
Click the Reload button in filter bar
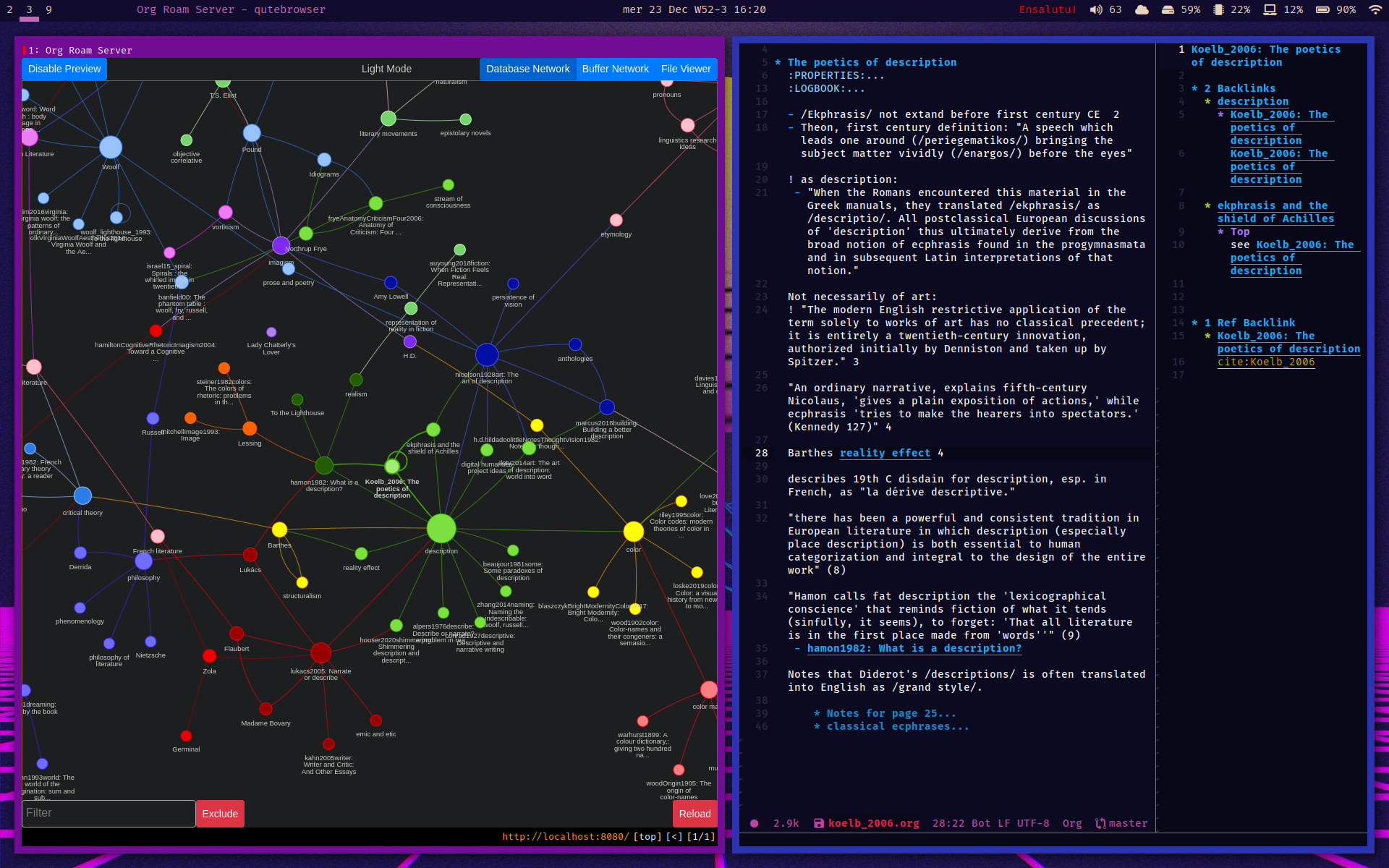(695, 813)
